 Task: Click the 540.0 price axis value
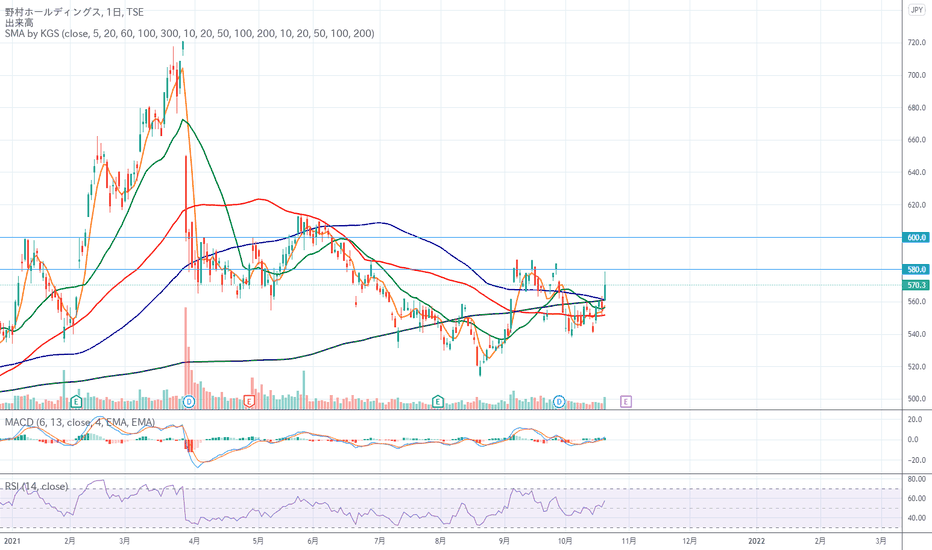[917, 334]
